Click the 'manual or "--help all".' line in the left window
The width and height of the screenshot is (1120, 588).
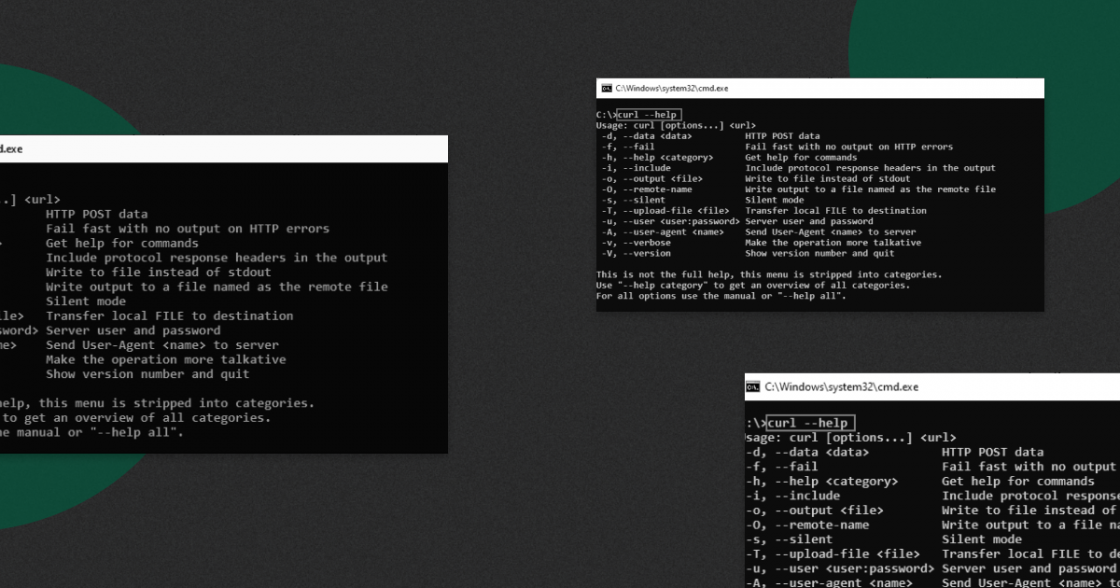click(100, 432)
